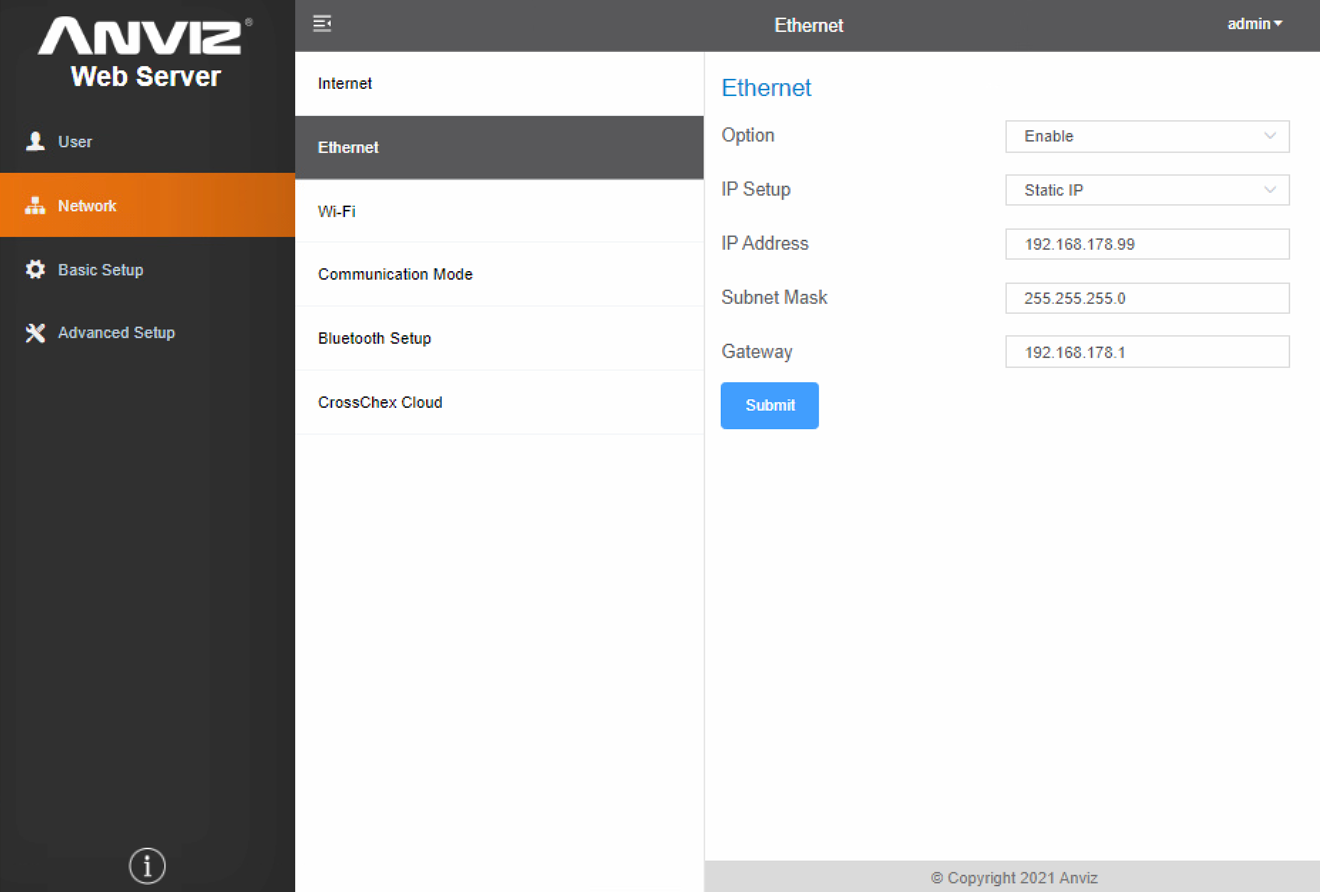Open the admin user menu
This screenshot has width=1320, height=892.
[1254, 24]
